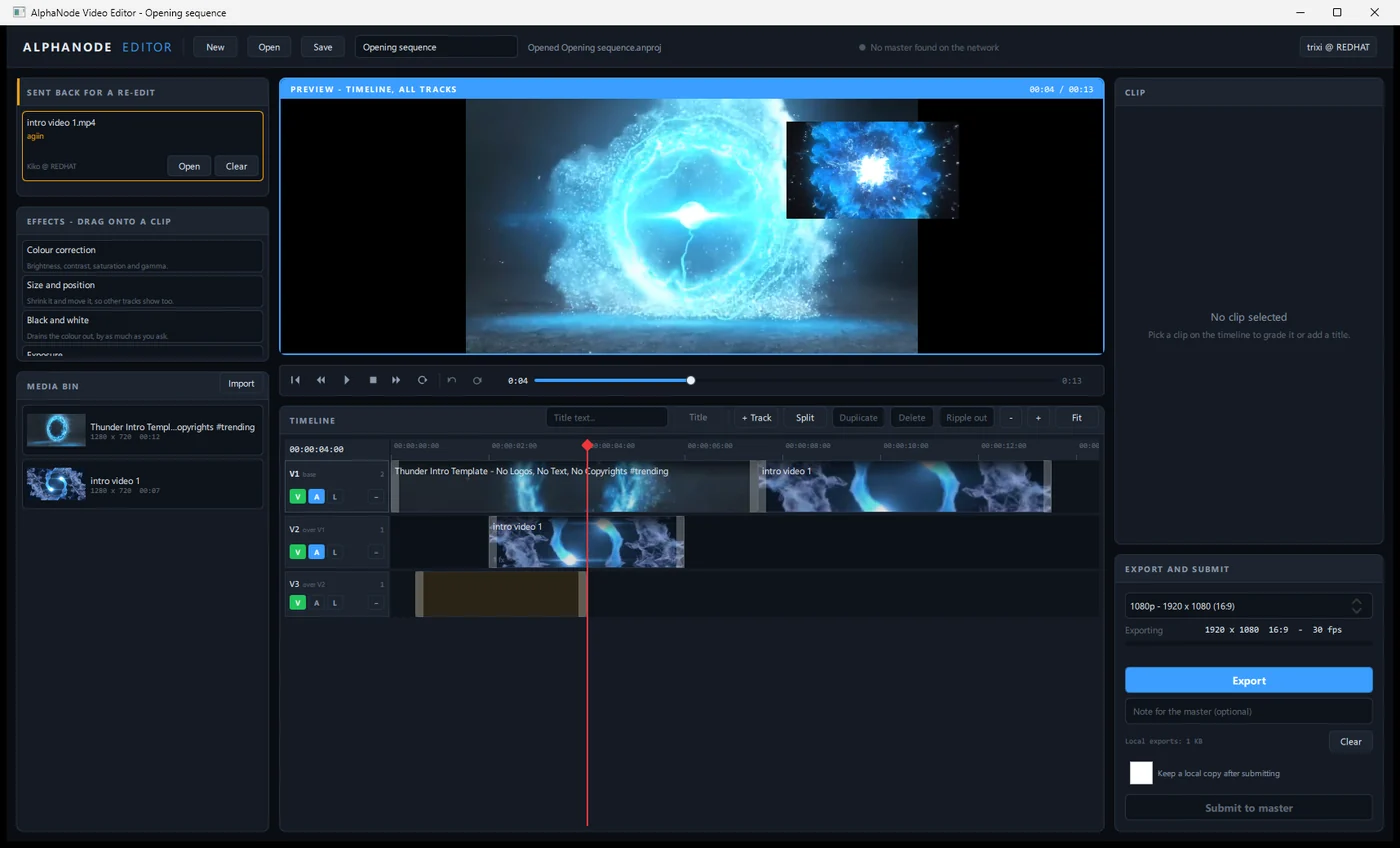The image size is (1400, 848).
Task: Select Thunder Intro Template thumbnail in Media Bin
Action: pyautogui.click(x=56, y=430)
